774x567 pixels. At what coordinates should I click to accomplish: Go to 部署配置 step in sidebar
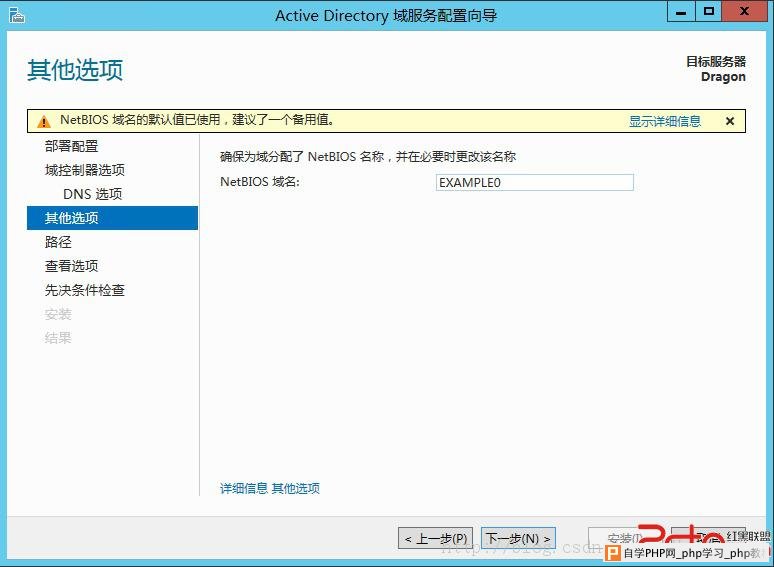(72, 146)
